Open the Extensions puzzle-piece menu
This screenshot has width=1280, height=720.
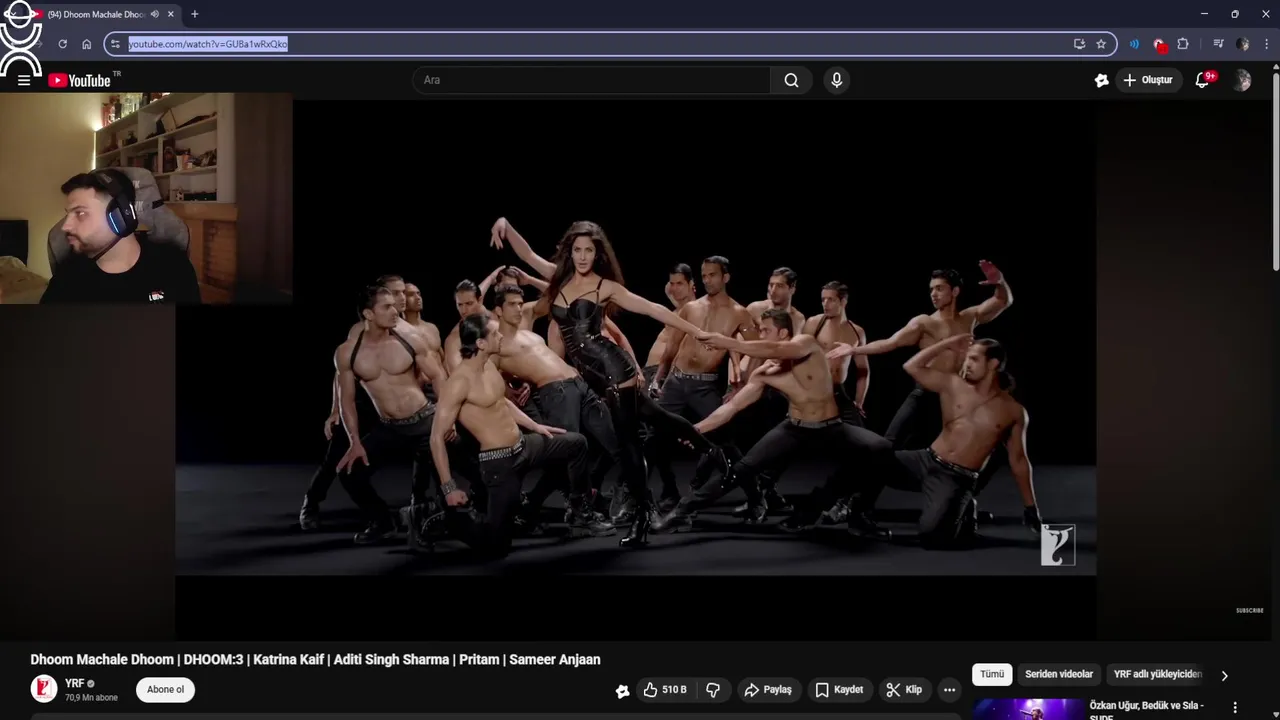click(1183, 44)
